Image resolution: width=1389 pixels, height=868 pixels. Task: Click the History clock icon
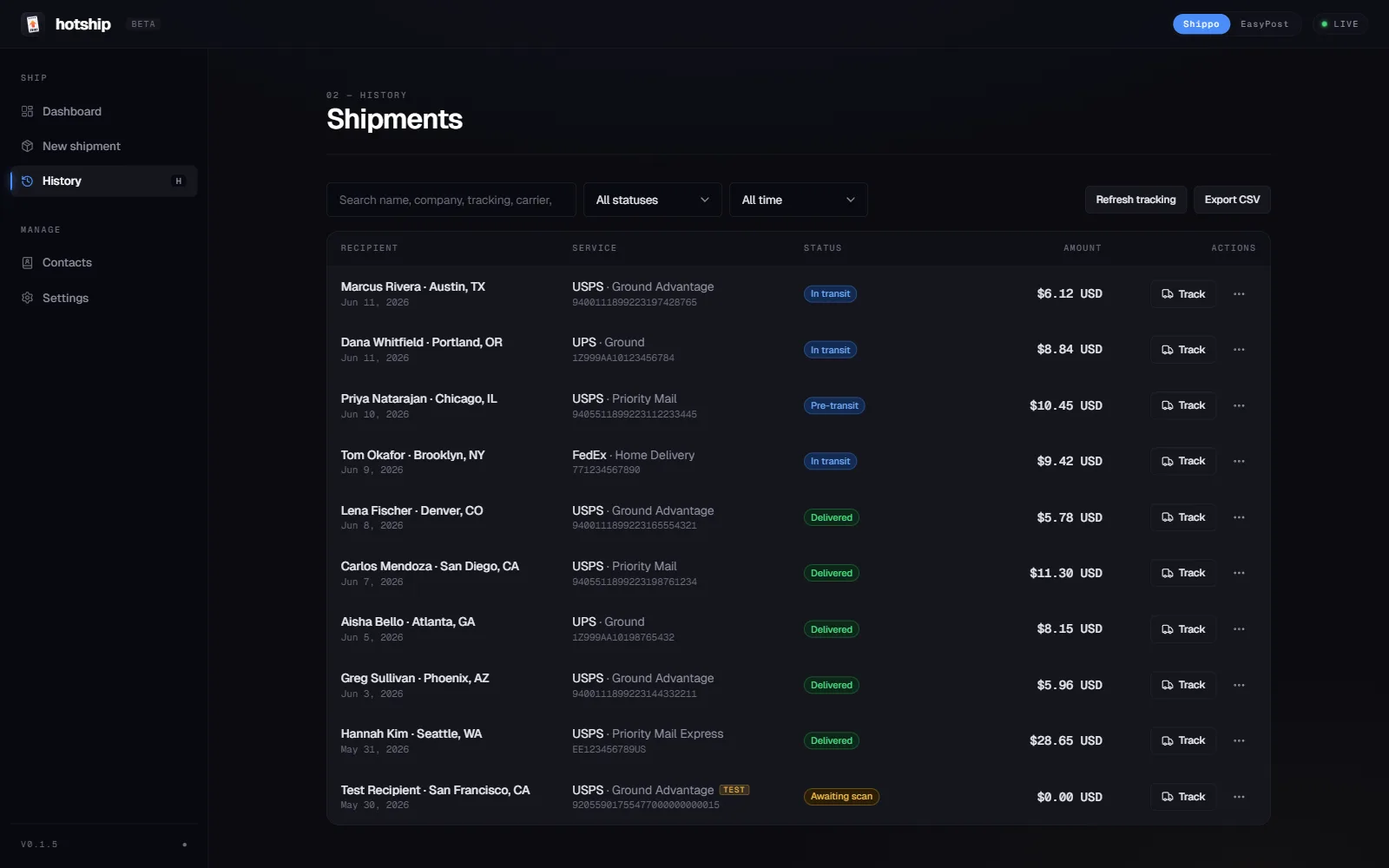[27, 181]
